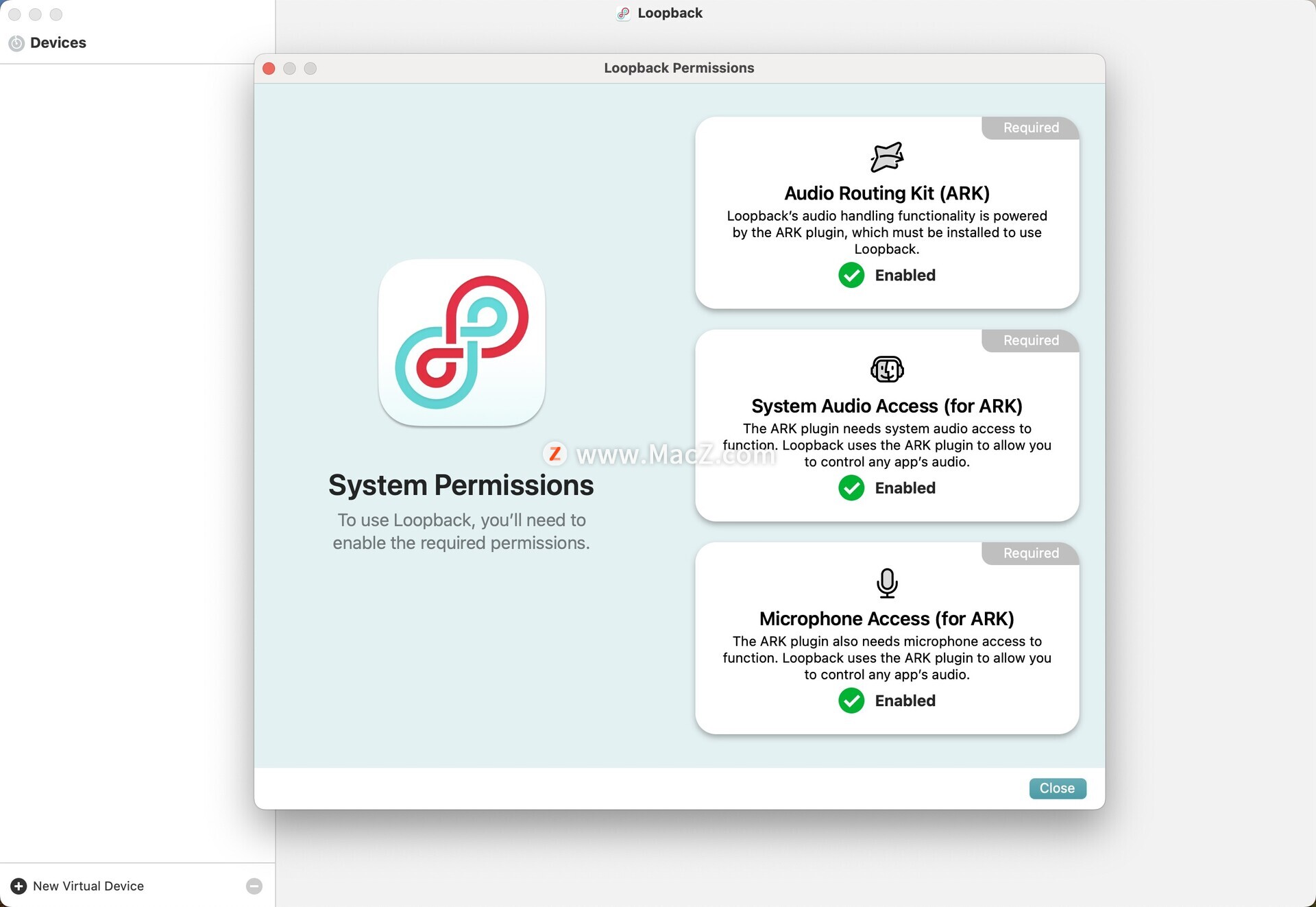Click the Required badge on the System Audio Access card
The height and width of the screenshot is (907, 1316).
tap(1031, 340)
